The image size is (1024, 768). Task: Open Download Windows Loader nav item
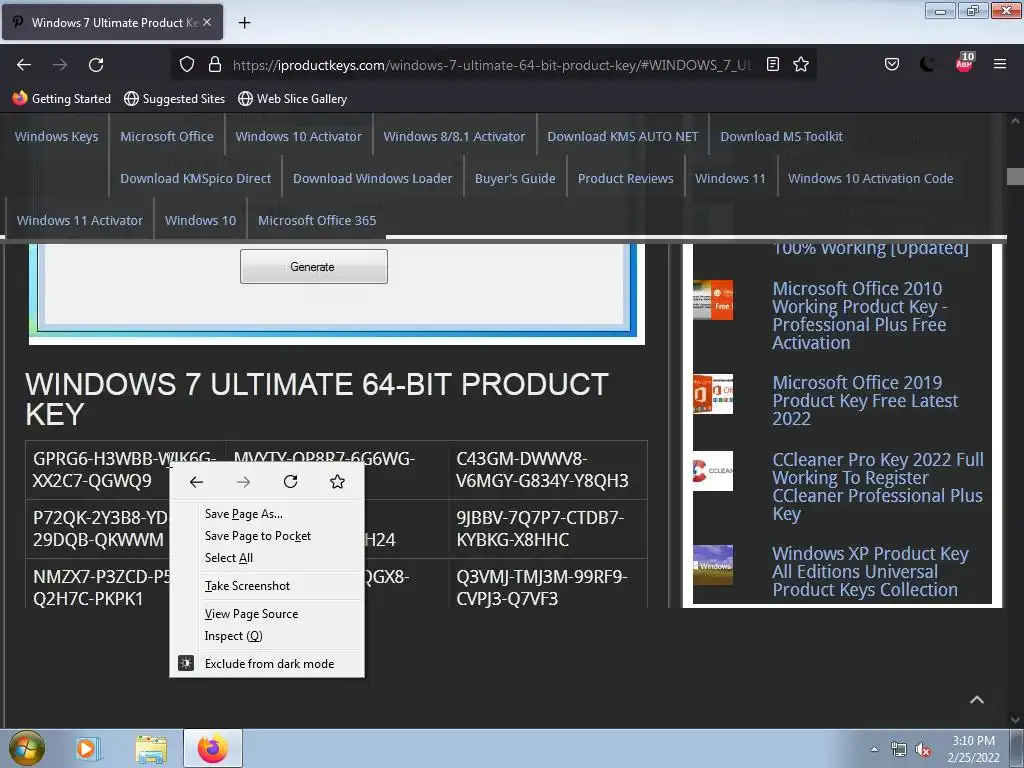pos(372,178)
